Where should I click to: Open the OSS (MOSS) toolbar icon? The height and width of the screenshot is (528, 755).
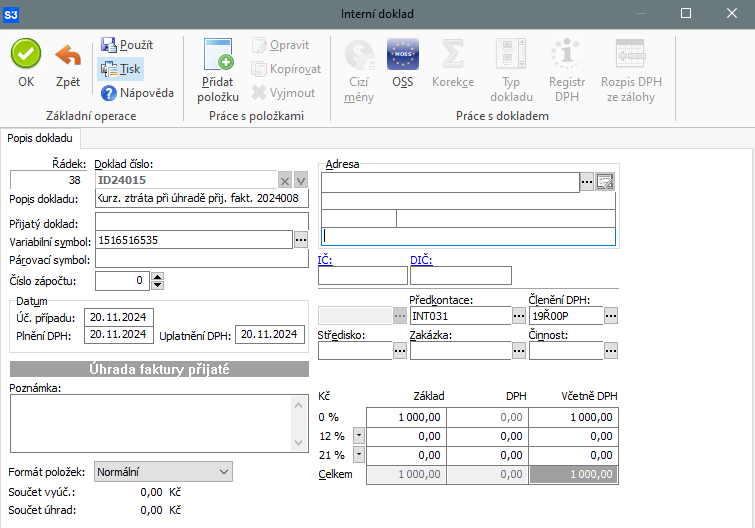pyautogui.click(x=402, y=55)
